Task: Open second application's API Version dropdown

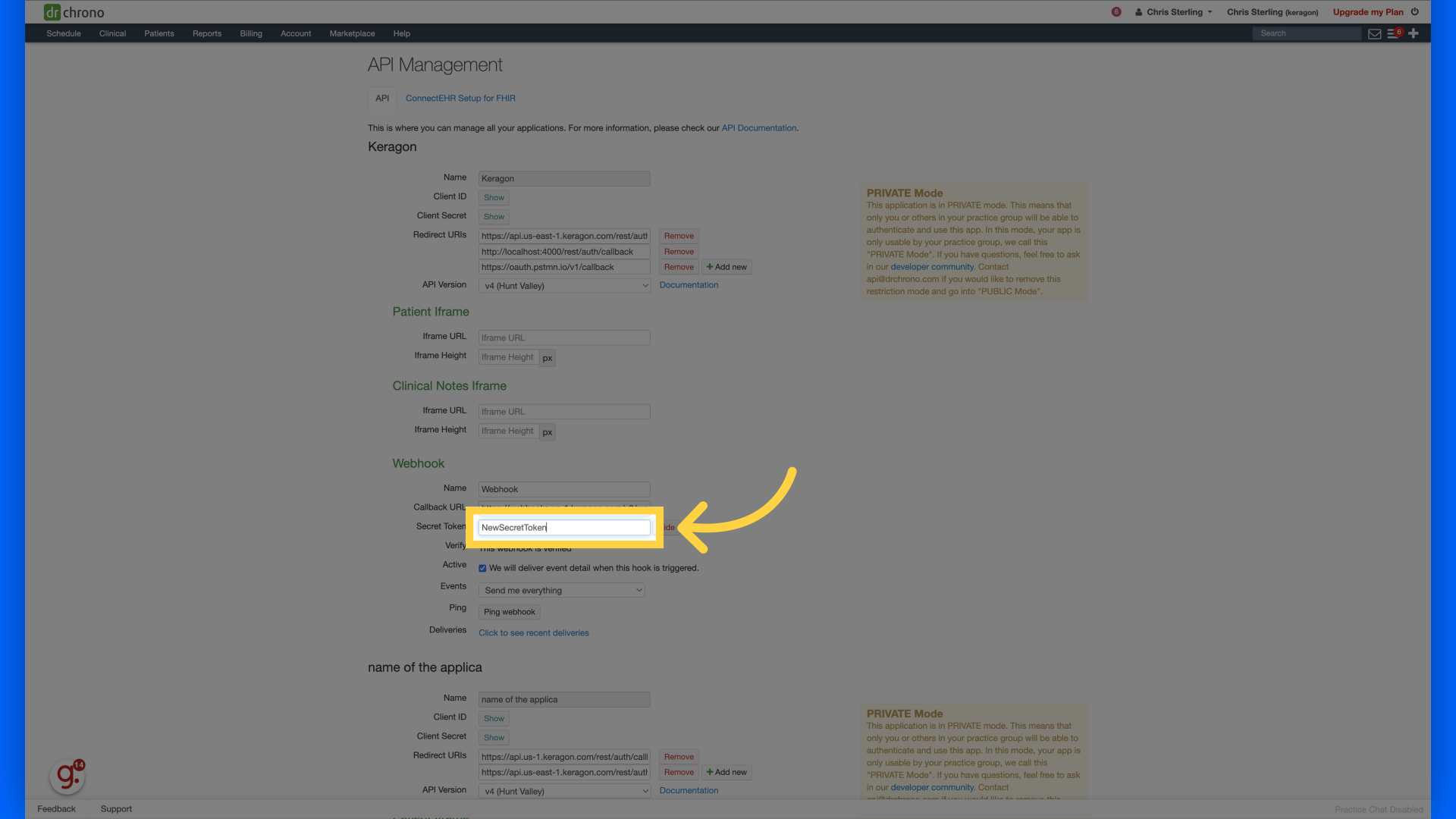Action: (564, 791)
